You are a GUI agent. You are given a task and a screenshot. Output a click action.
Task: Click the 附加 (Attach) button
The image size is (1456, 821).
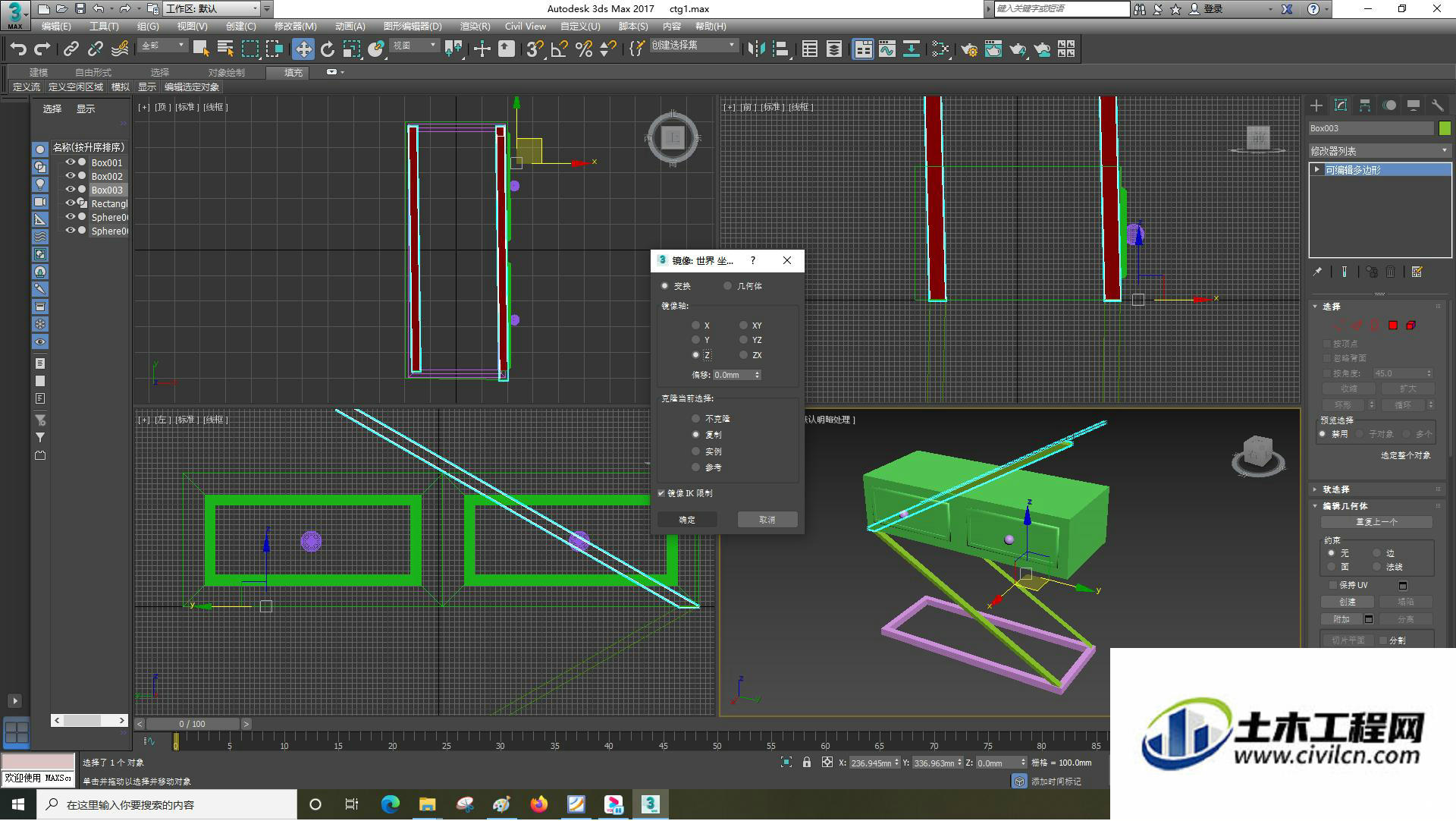1341,619
